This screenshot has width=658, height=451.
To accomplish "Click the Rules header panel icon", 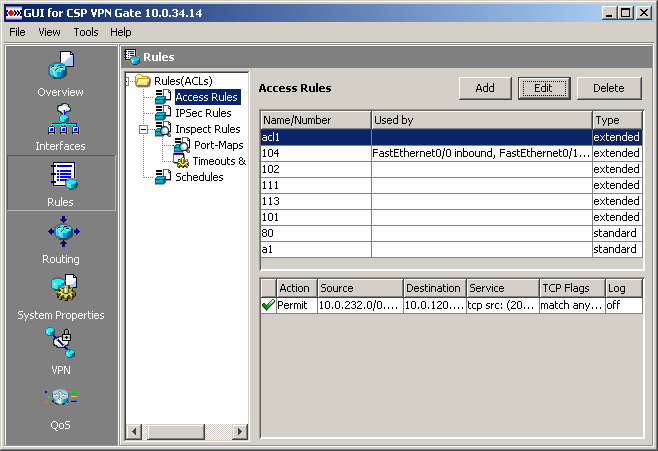I will pyautogui.click(x=132, y=57).
